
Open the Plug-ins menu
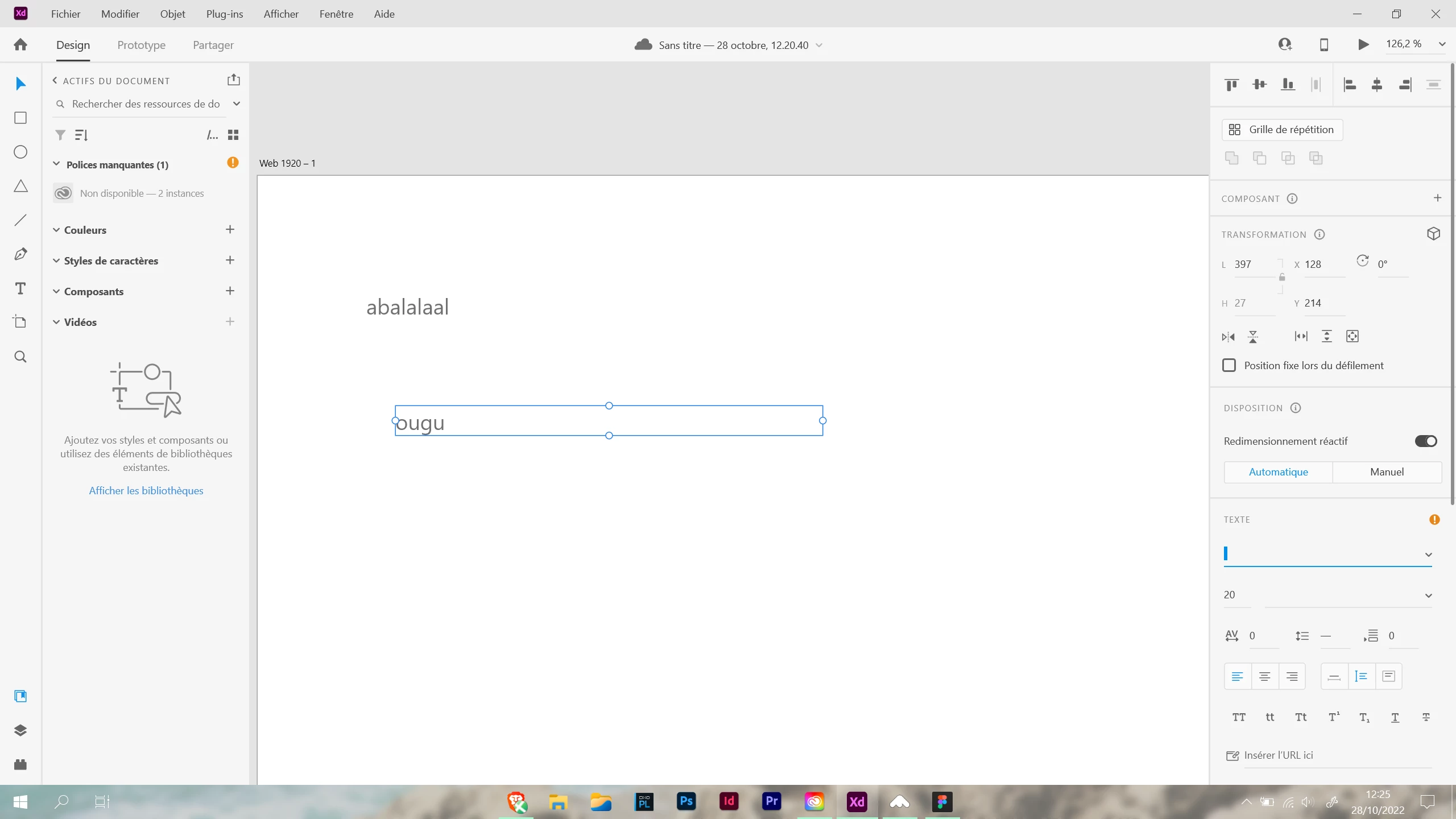224,14
